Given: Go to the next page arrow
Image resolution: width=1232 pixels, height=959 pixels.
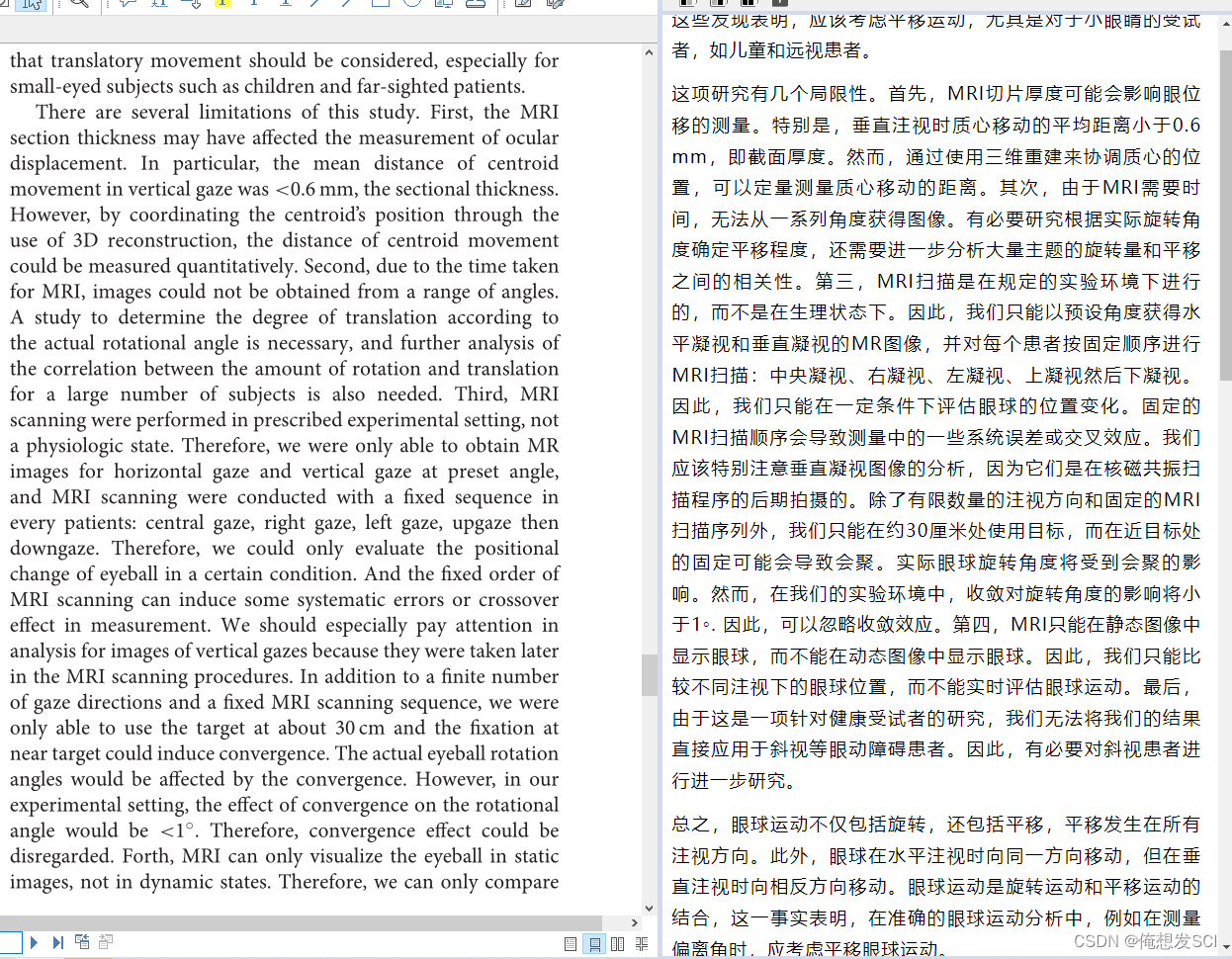Looking at the screenshot, I should [x=34, y=942].
